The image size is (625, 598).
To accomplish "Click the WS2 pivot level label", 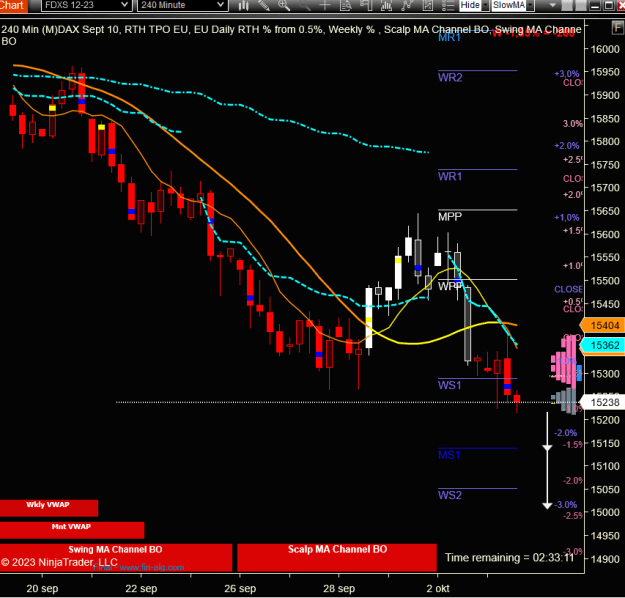I will tap(450, 495).
